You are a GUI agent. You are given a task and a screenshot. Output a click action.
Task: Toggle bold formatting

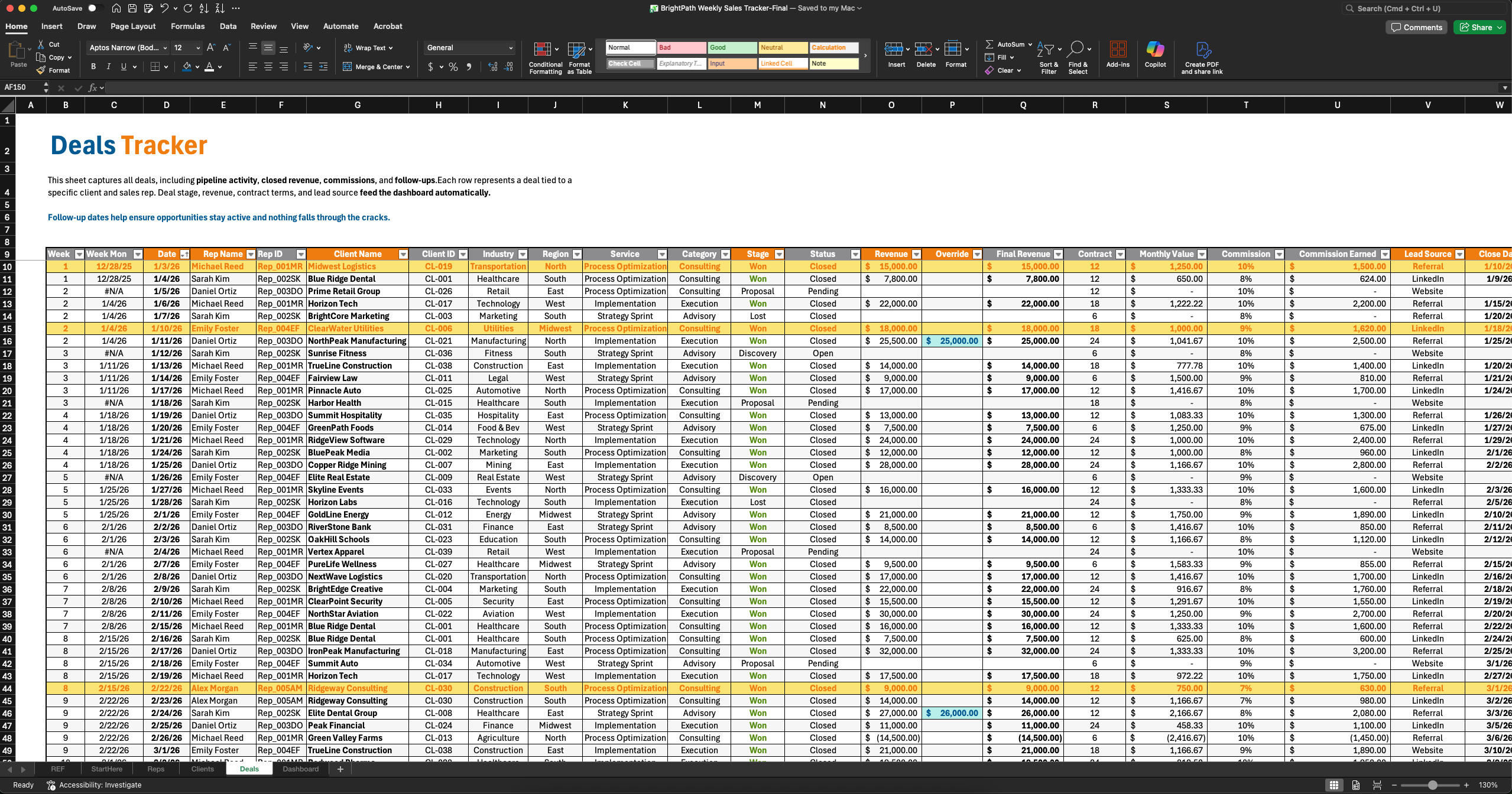(x=93, y=67)
